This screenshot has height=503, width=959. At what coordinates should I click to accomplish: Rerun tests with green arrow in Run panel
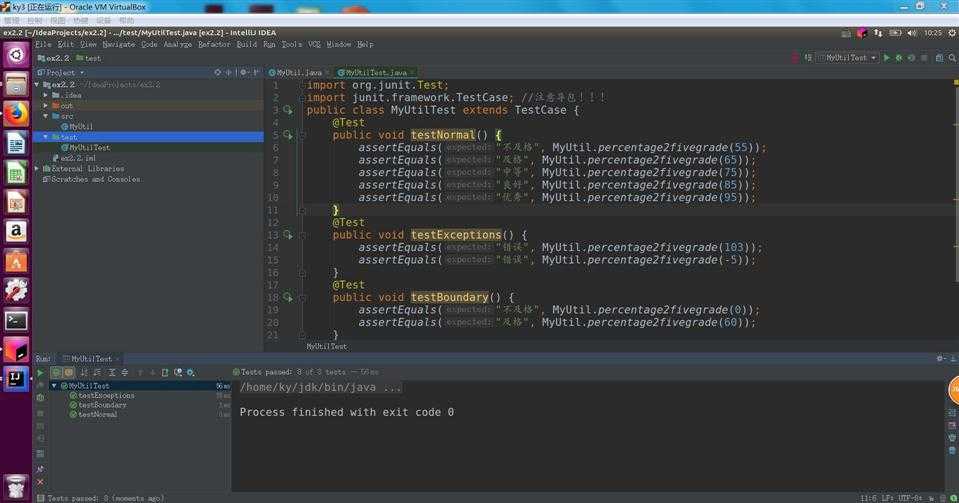40,372
